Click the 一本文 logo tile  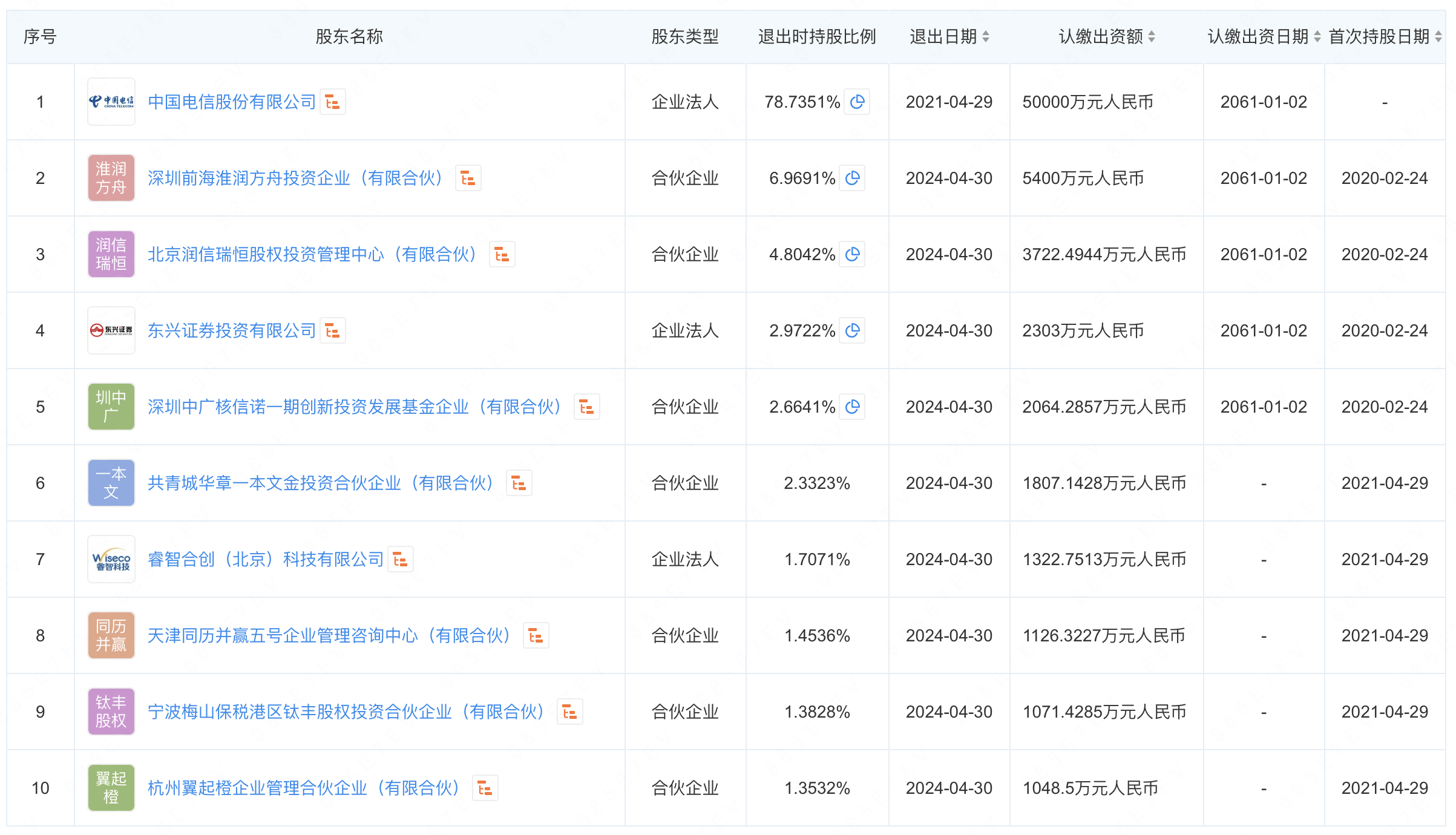(111, 483)
